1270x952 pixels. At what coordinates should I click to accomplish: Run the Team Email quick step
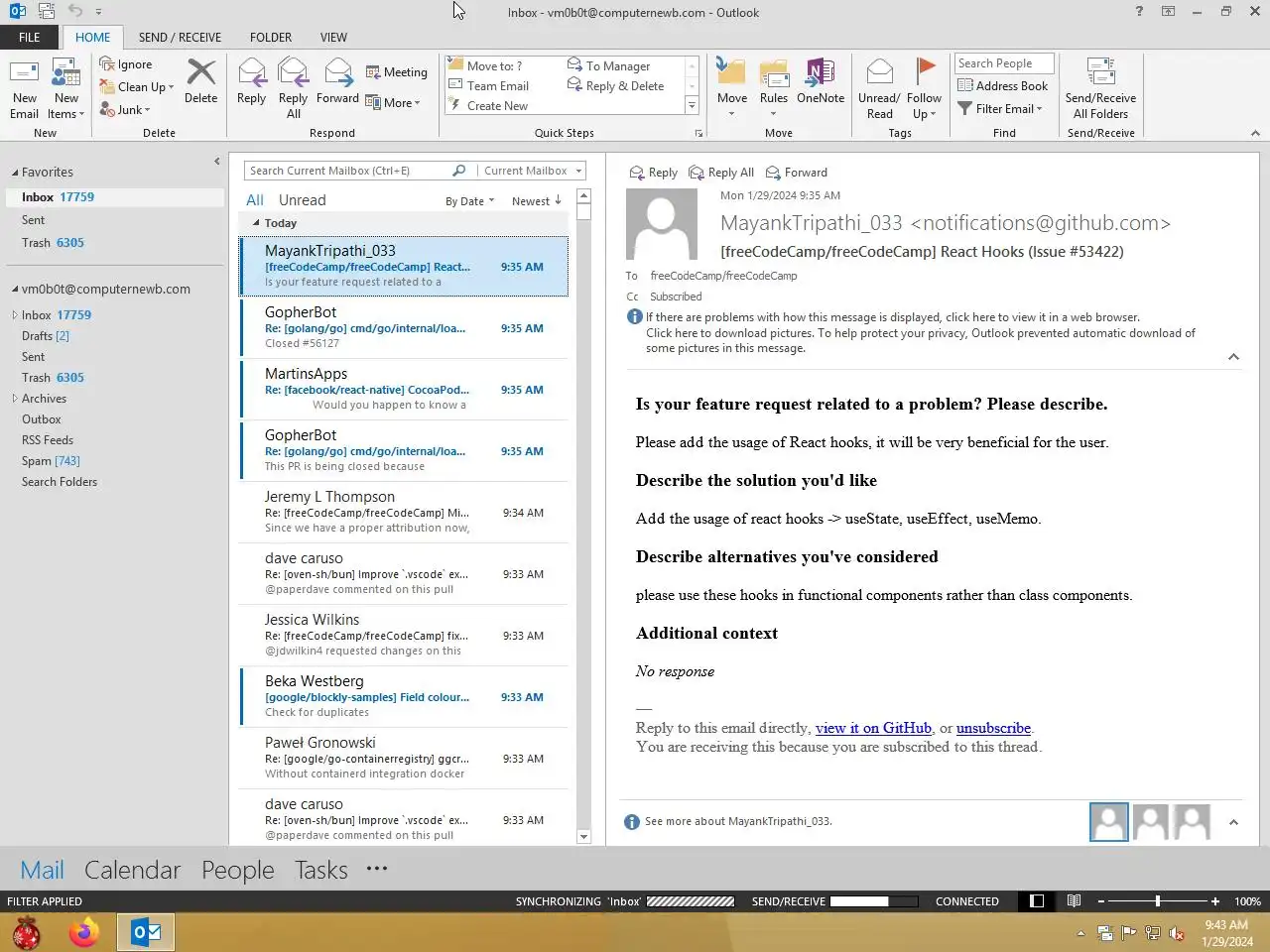tap(488, 86)
